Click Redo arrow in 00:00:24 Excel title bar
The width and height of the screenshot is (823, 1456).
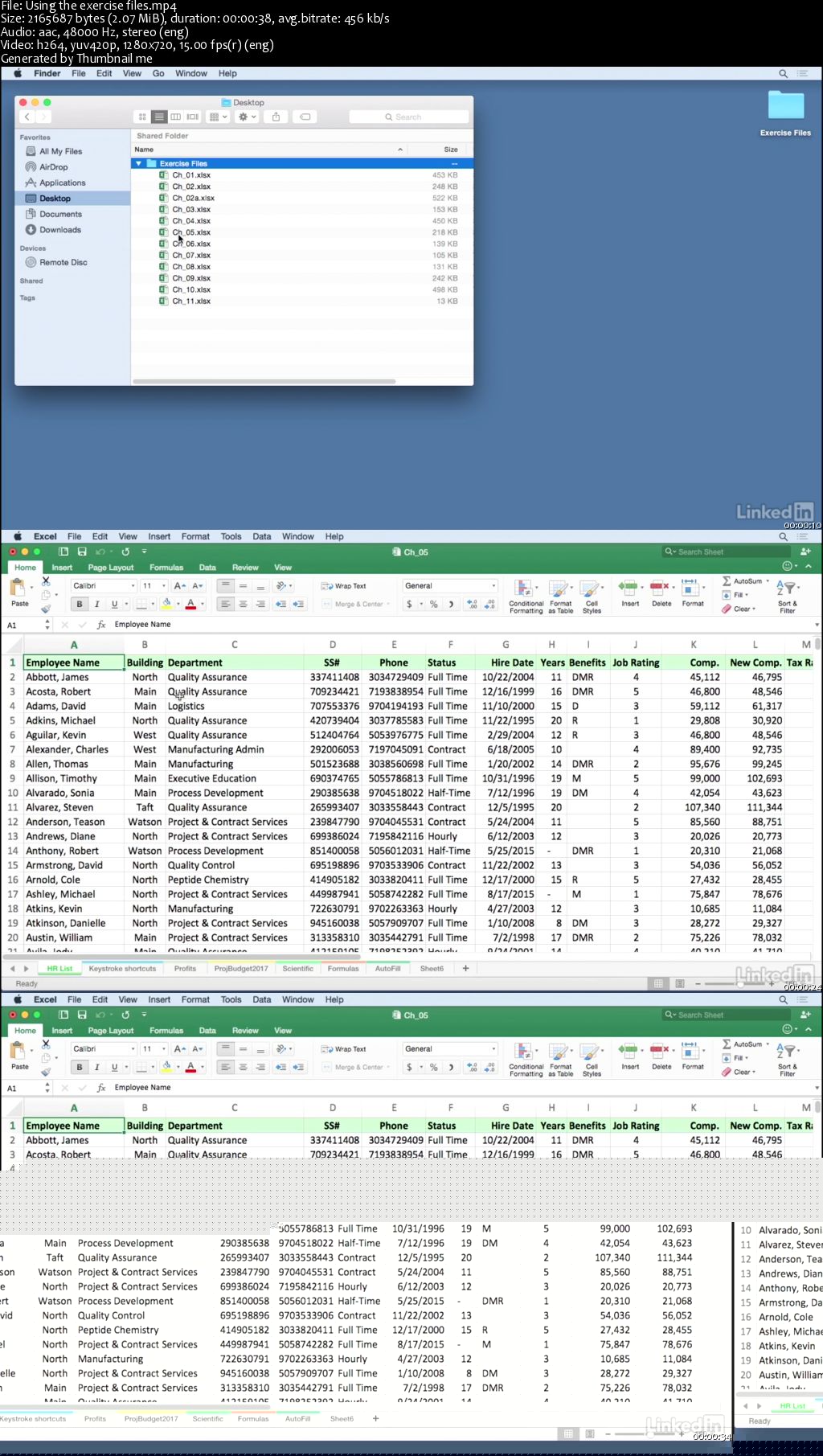(125, 552)
